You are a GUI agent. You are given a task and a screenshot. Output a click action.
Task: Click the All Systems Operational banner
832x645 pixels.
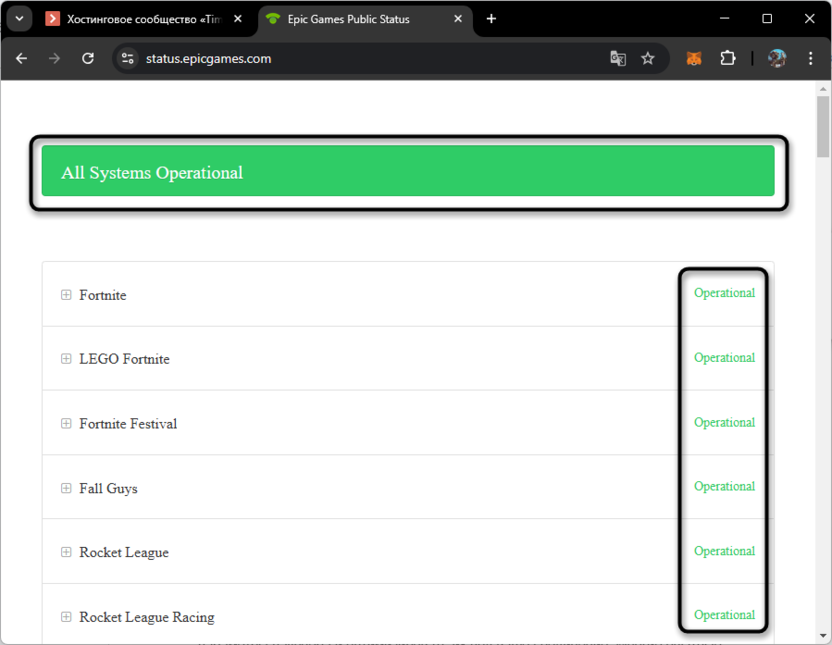click(408, 171)
